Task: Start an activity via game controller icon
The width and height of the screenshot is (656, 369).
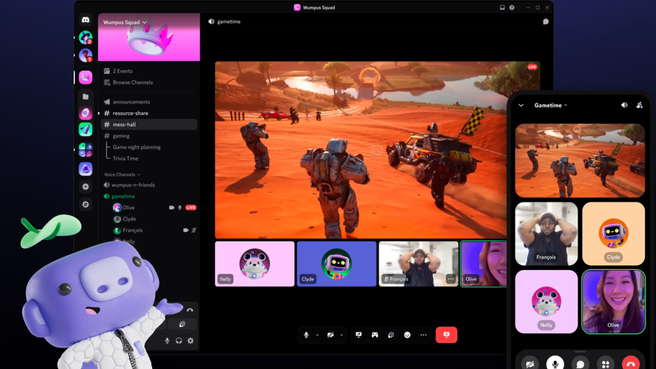Action: 375,335
